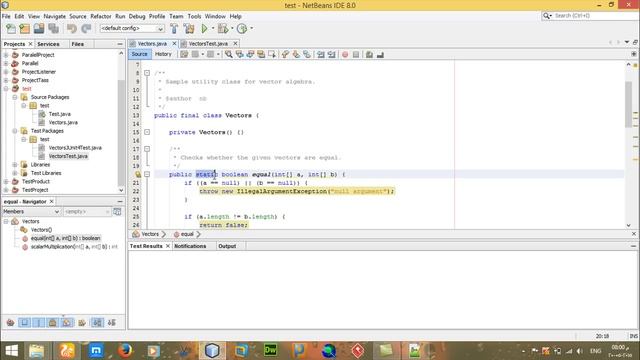Click Find Next Occurrence editor icon
The width and height of the screenshot is (640, 360).
pos(250,54)
